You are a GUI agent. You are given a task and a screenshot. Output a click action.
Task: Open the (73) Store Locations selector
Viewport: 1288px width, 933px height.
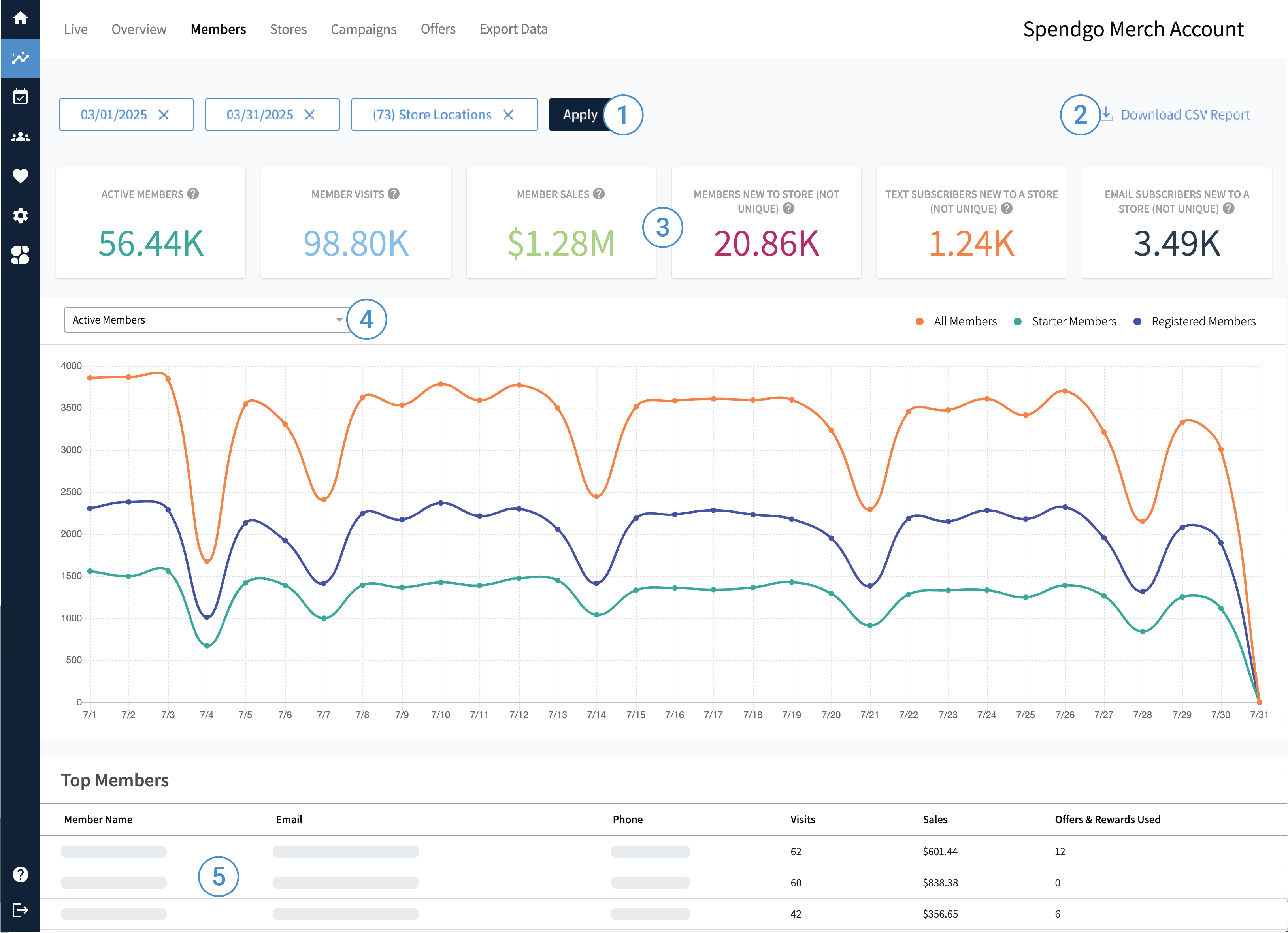click(x=432, y=115)
